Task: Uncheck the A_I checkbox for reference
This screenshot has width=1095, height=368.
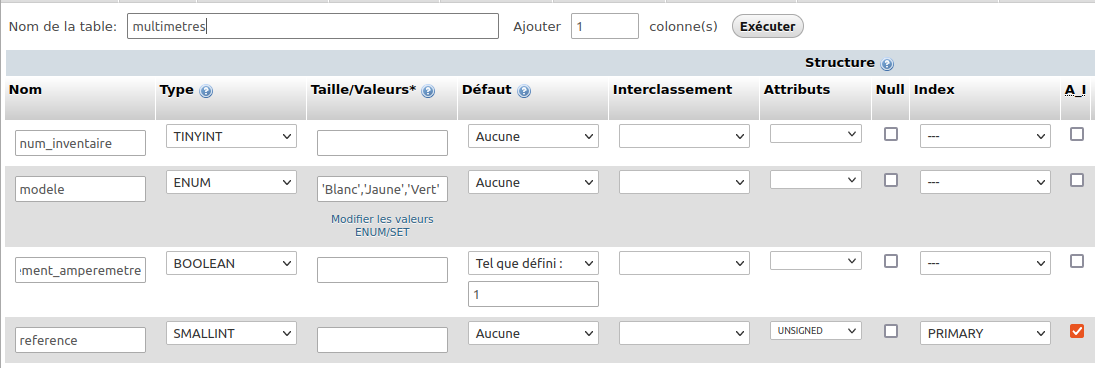Action: click(1077, 331)
